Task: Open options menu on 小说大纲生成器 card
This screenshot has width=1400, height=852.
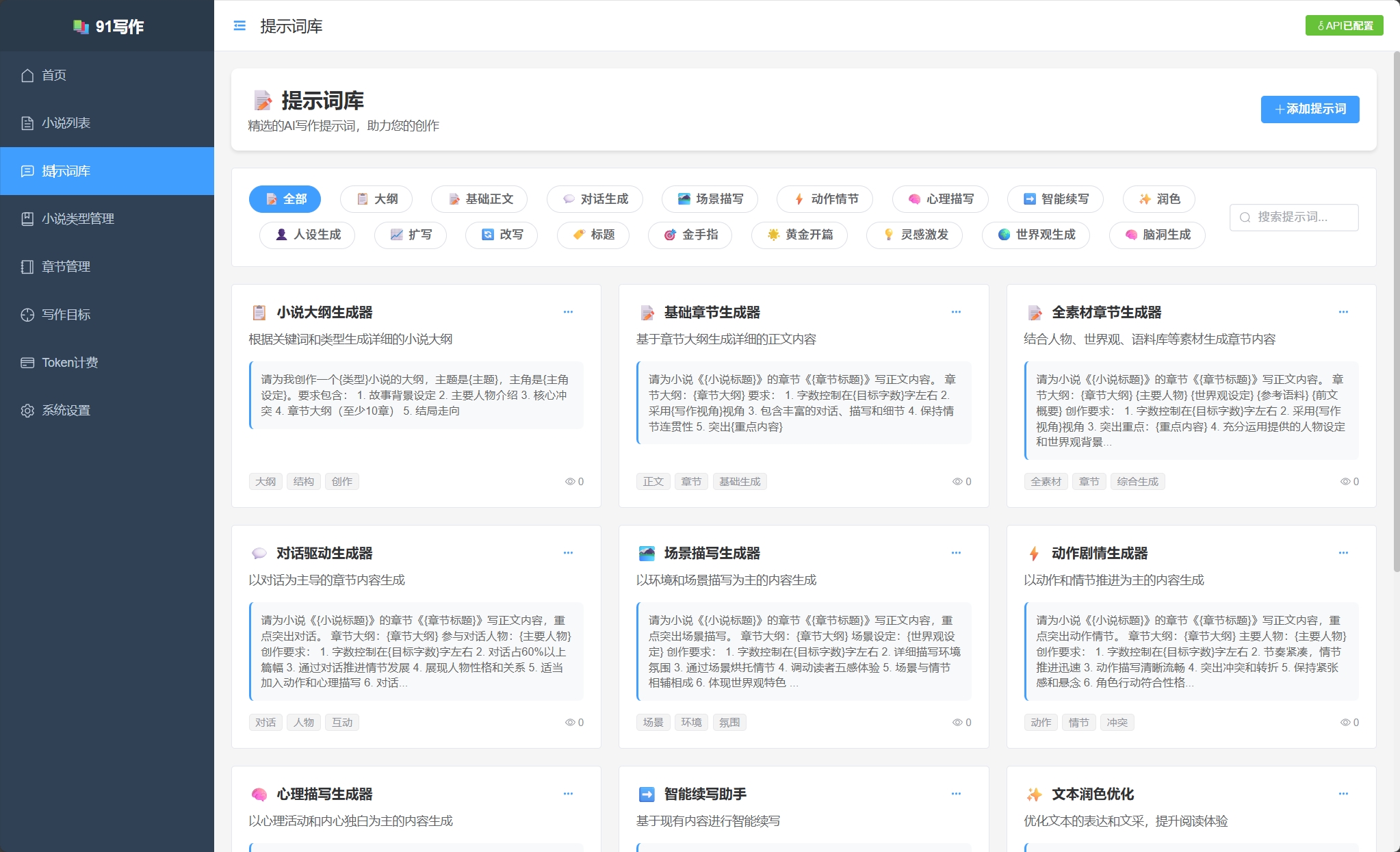Action: point(569,312)
